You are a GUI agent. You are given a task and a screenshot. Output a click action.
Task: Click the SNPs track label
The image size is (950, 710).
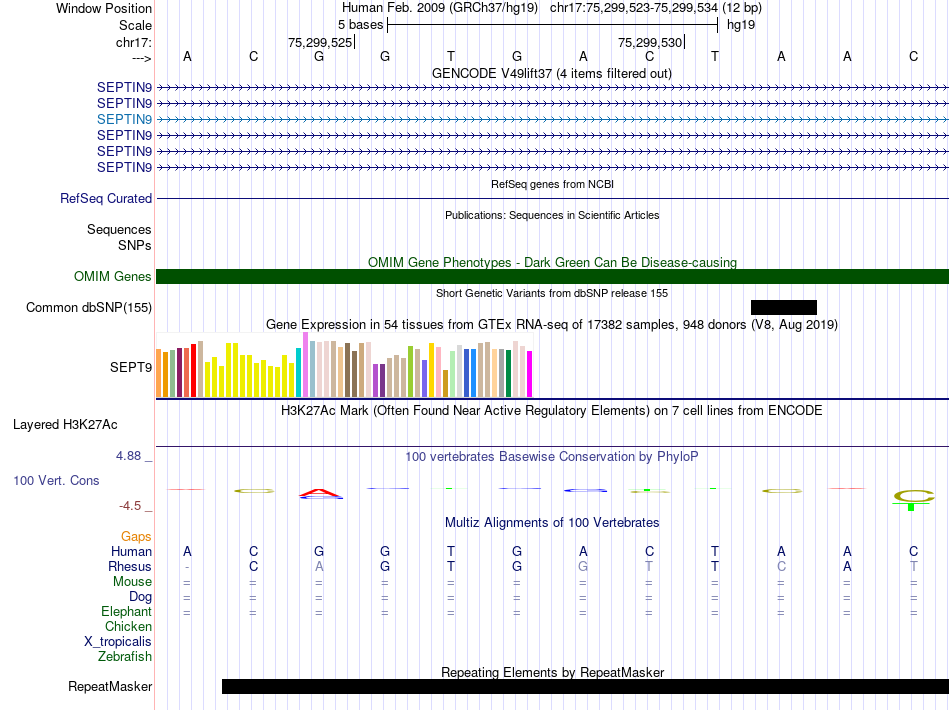(135, 245)
